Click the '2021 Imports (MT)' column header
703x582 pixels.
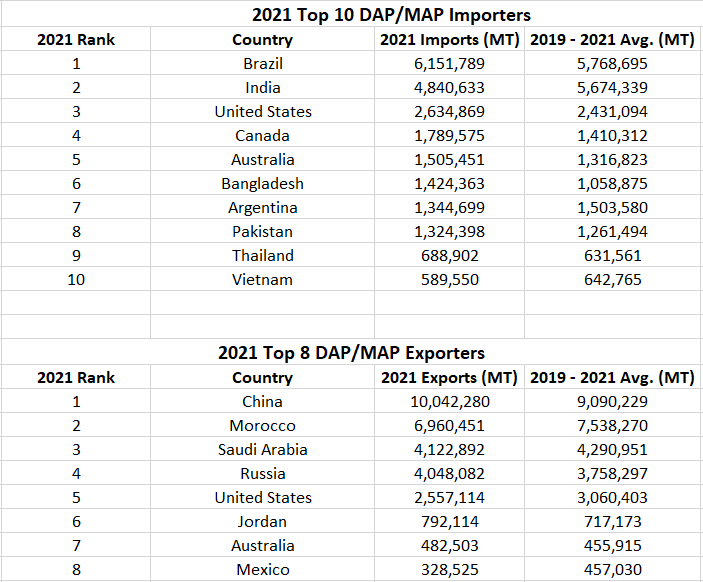(450, 39)
